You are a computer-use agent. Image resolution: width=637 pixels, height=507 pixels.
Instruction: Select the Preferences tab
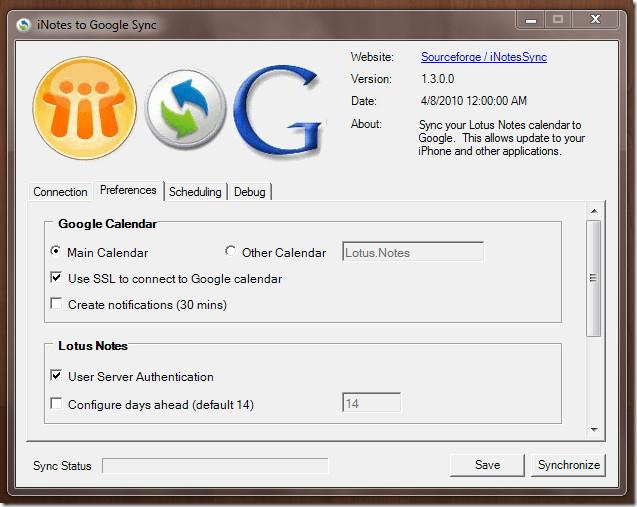(x=128, y=190)
